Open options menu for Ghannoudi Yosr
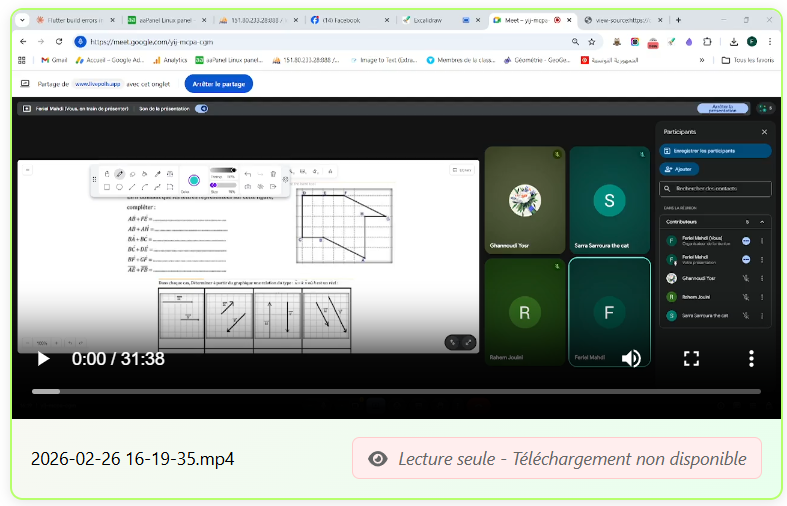 [762, 278]
